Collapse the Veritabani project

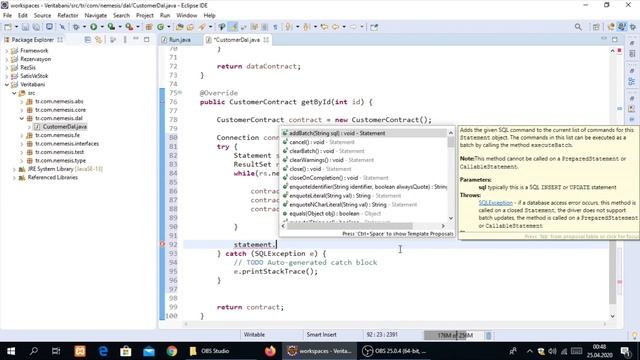7,84
